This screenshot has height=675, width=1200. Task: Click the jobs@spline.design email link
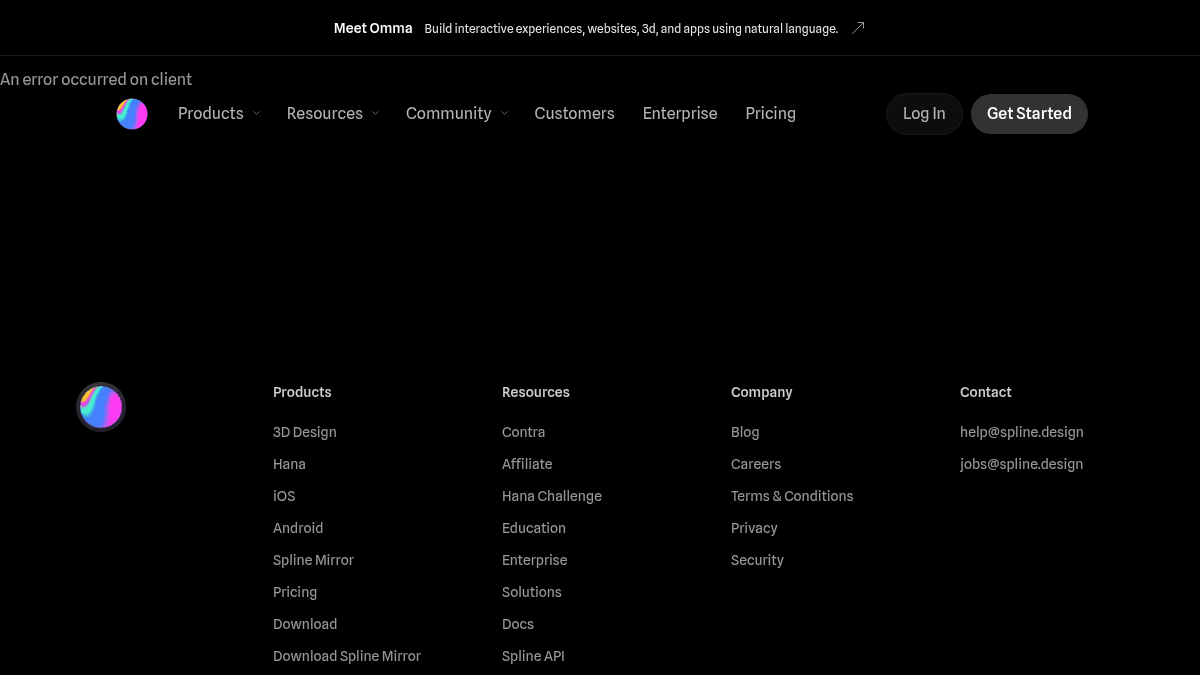1022,464
